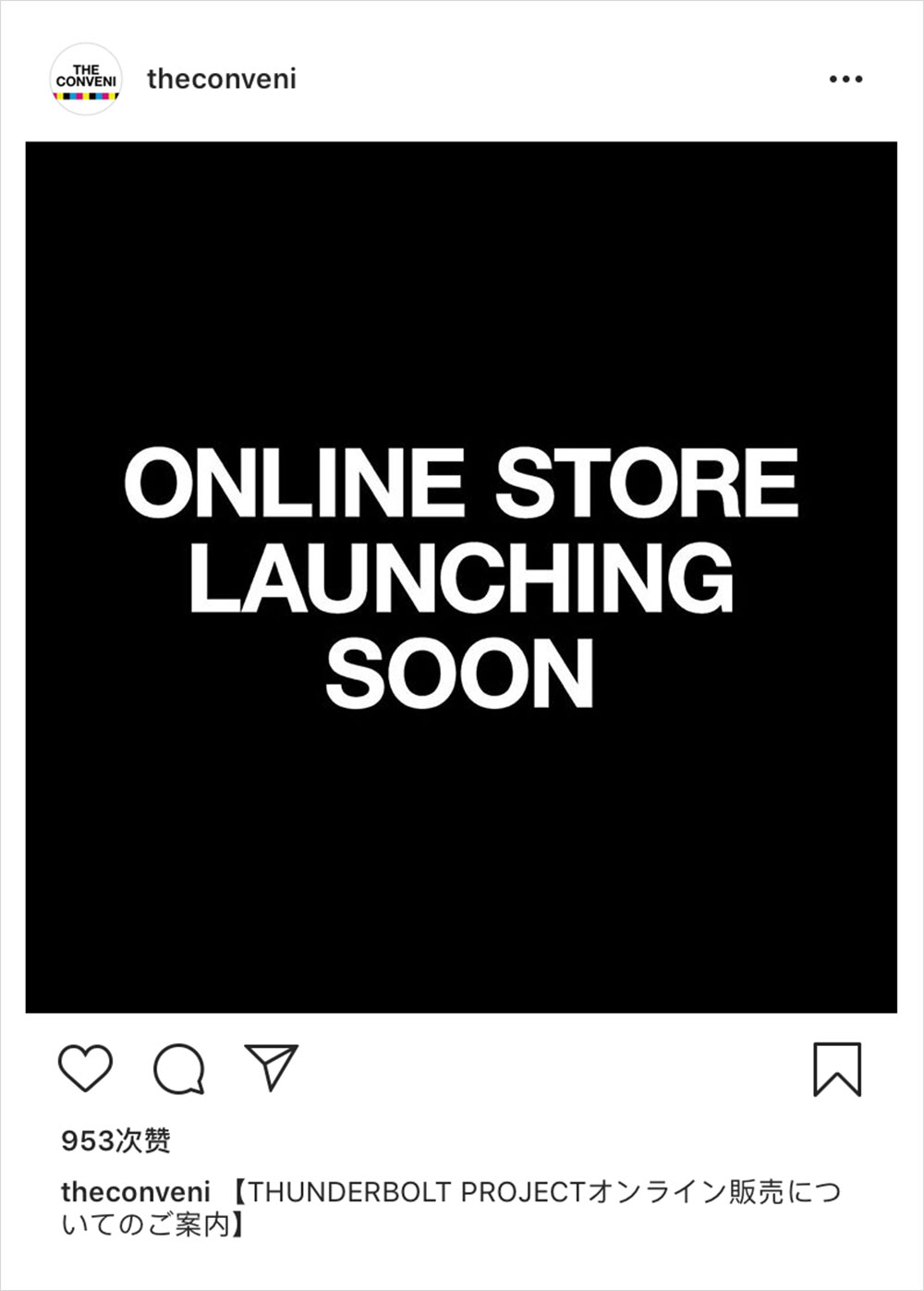Viewport: 924px width, 1291px height.
Task: Select the caption's second line ending ご案内】
Action: coord(155,1226)
